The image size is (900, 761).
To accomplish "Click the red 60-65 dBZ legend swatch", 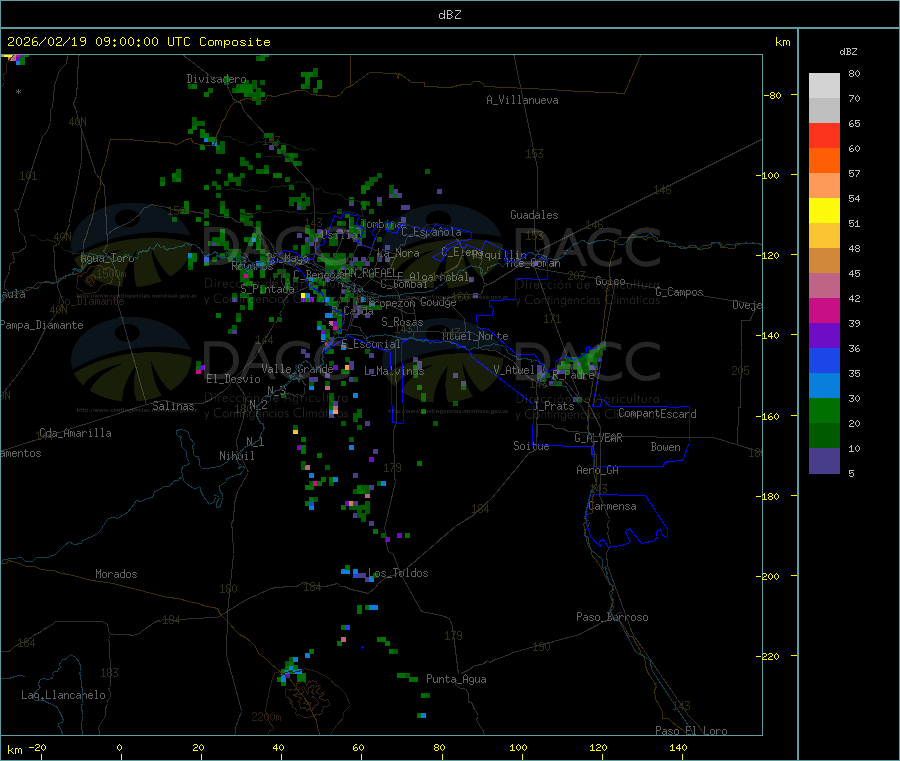I will [x=824, y=135].
